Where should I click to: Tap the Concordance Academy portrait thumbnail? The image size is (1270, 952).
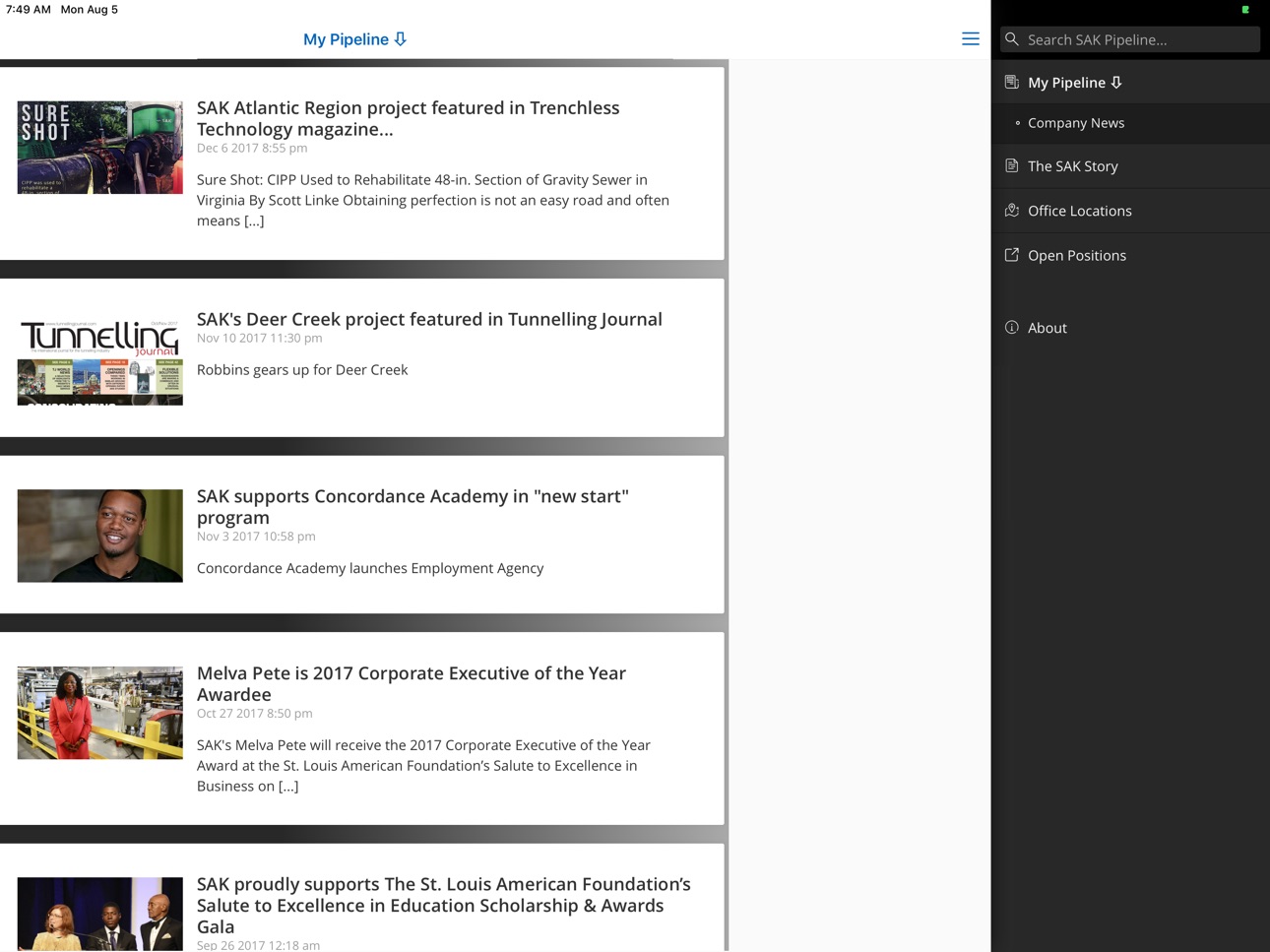coord(99,536)
